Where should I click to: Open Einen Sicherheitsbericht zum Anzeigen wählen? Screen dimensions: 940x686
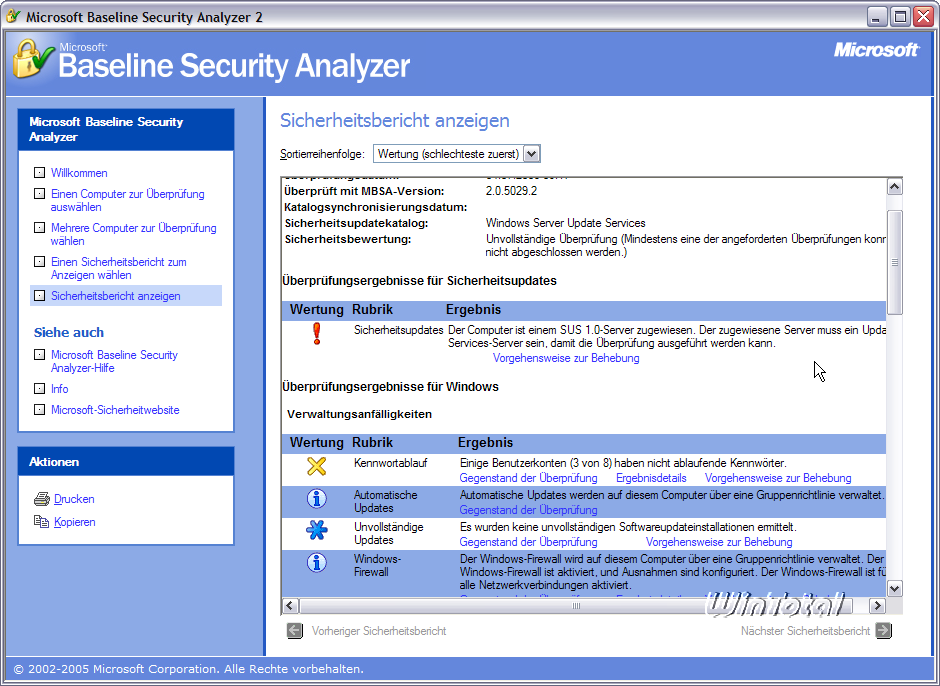click(119, 268)
